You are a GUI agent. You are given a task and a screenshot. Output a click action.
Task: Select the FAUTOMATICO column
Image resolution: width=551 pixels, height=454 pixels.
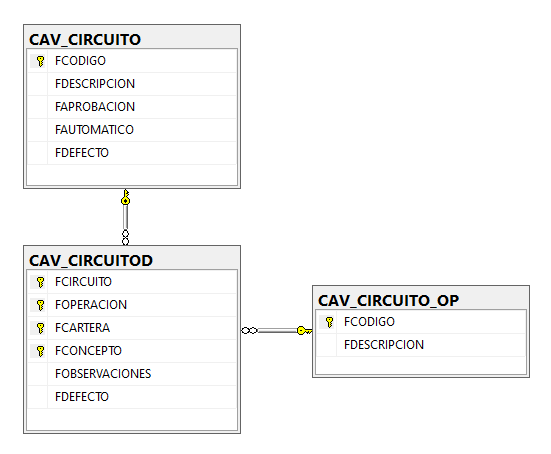click(x=132, y=130)
